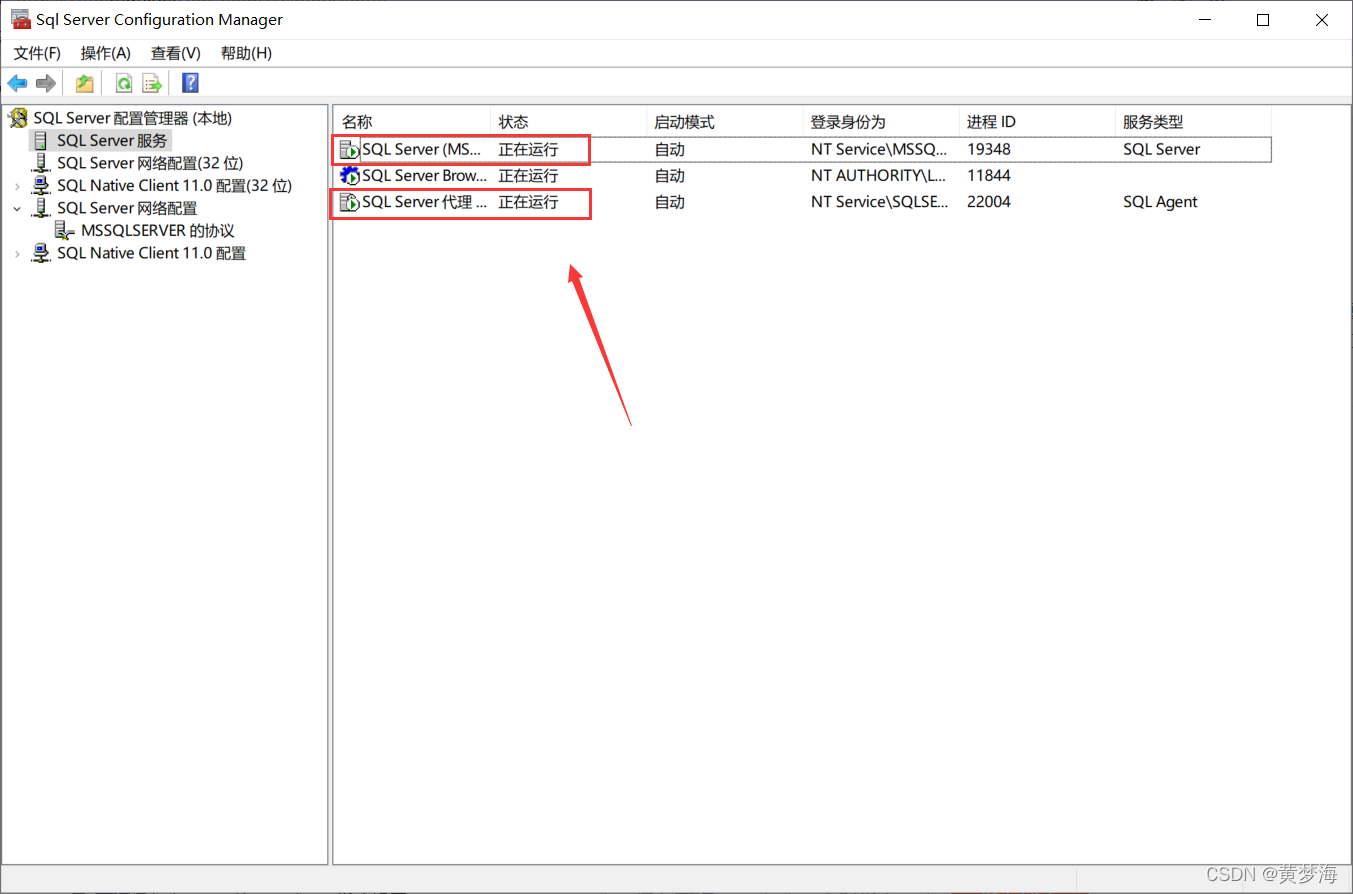Image resolution: width=1353 pixels, height=894 pixels.
Task: Sort by the 登录身份为 column header
Action: 880,122
